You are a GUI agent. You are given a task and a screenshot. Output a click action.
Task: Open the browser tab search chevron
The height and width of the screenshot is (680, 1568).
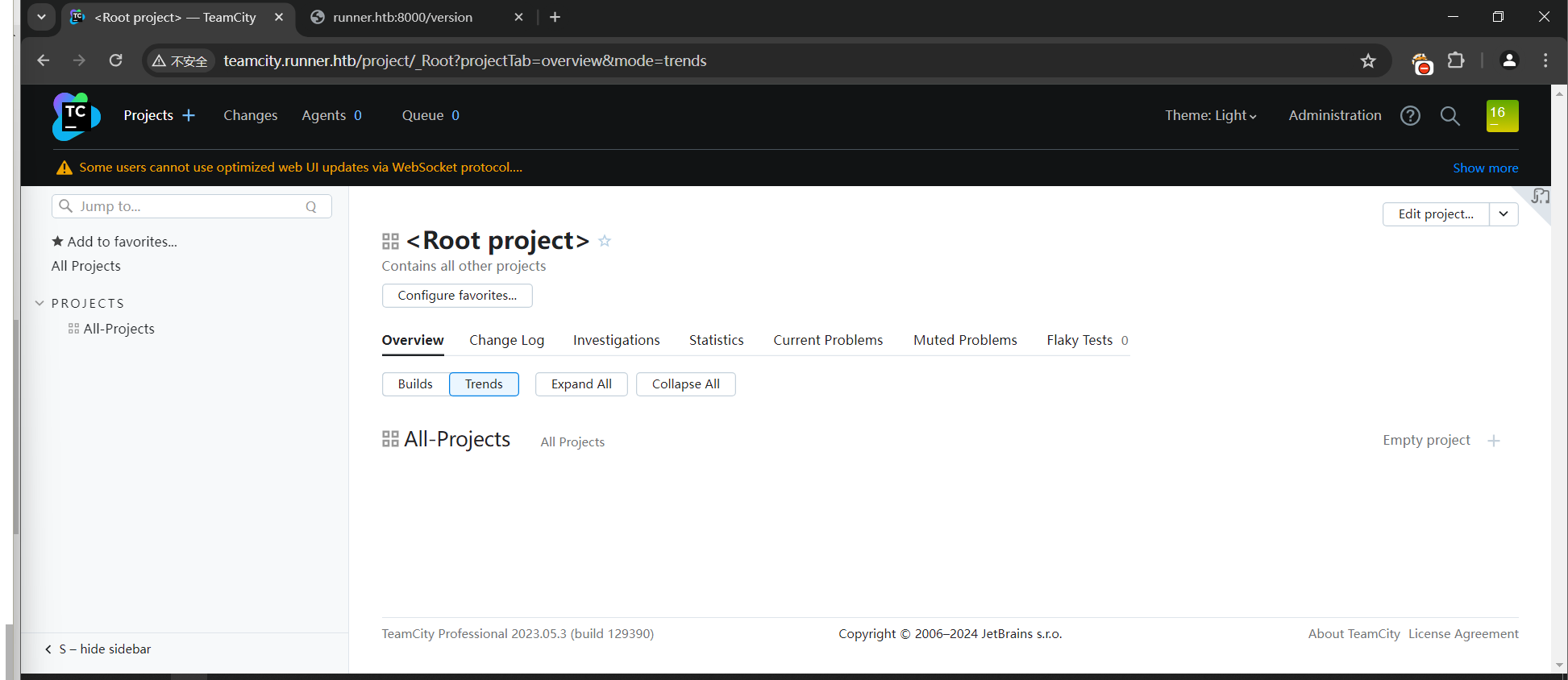(41, 17)
